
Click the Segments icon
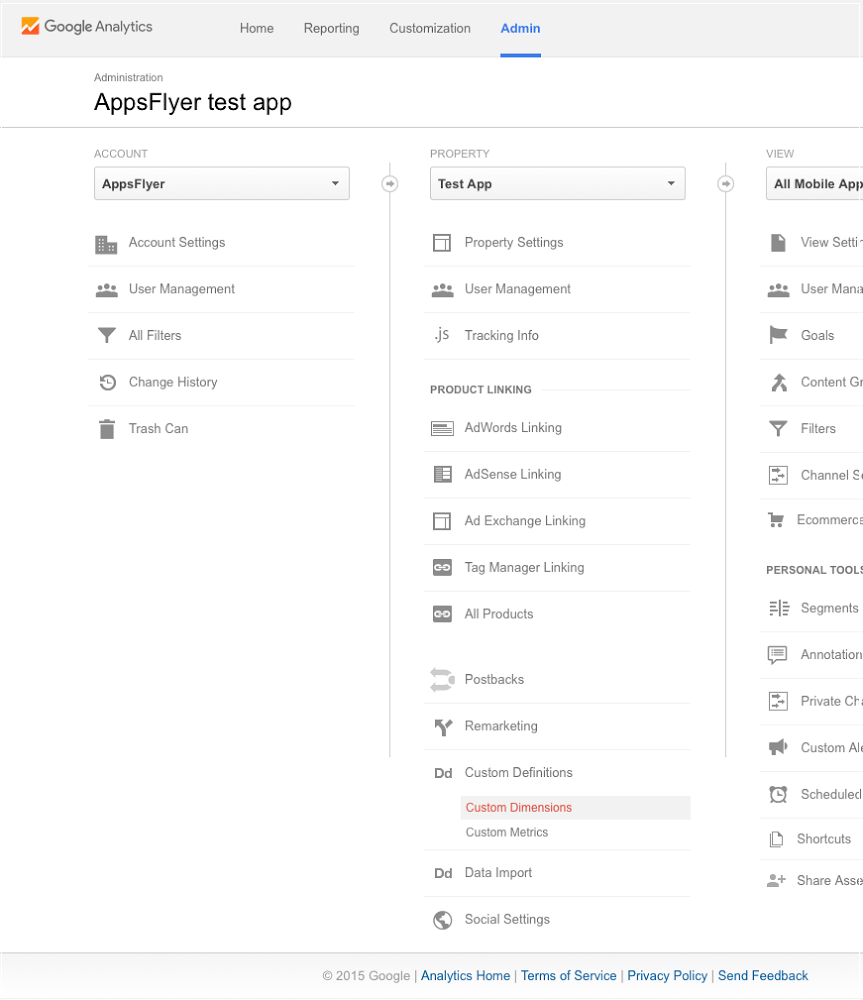click(x=779, y=608)
